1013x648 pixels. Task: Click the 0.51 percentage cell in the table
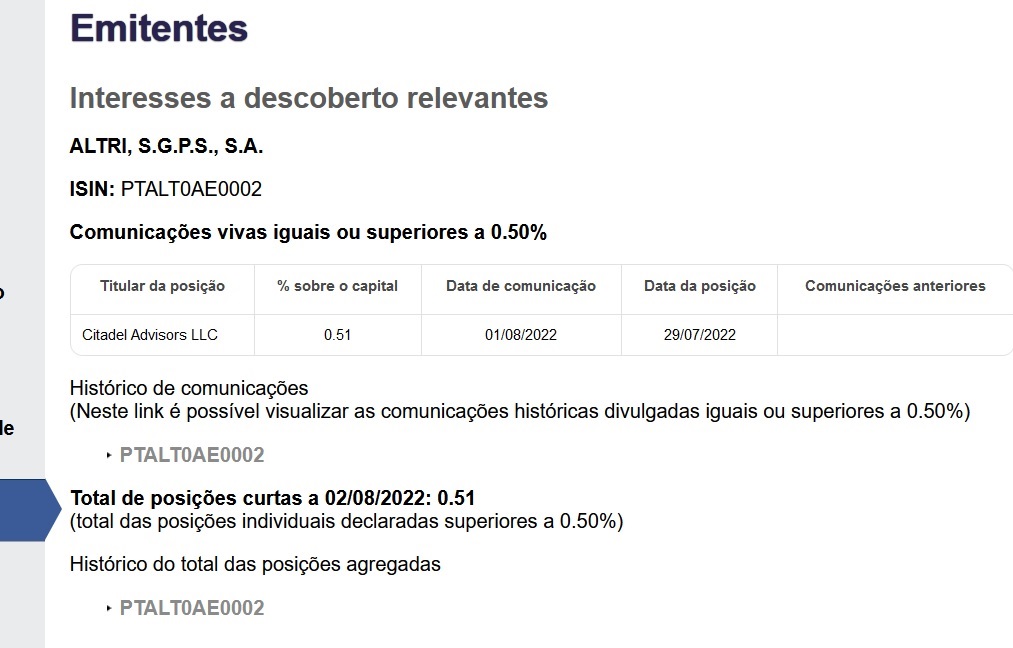(337, 335)
